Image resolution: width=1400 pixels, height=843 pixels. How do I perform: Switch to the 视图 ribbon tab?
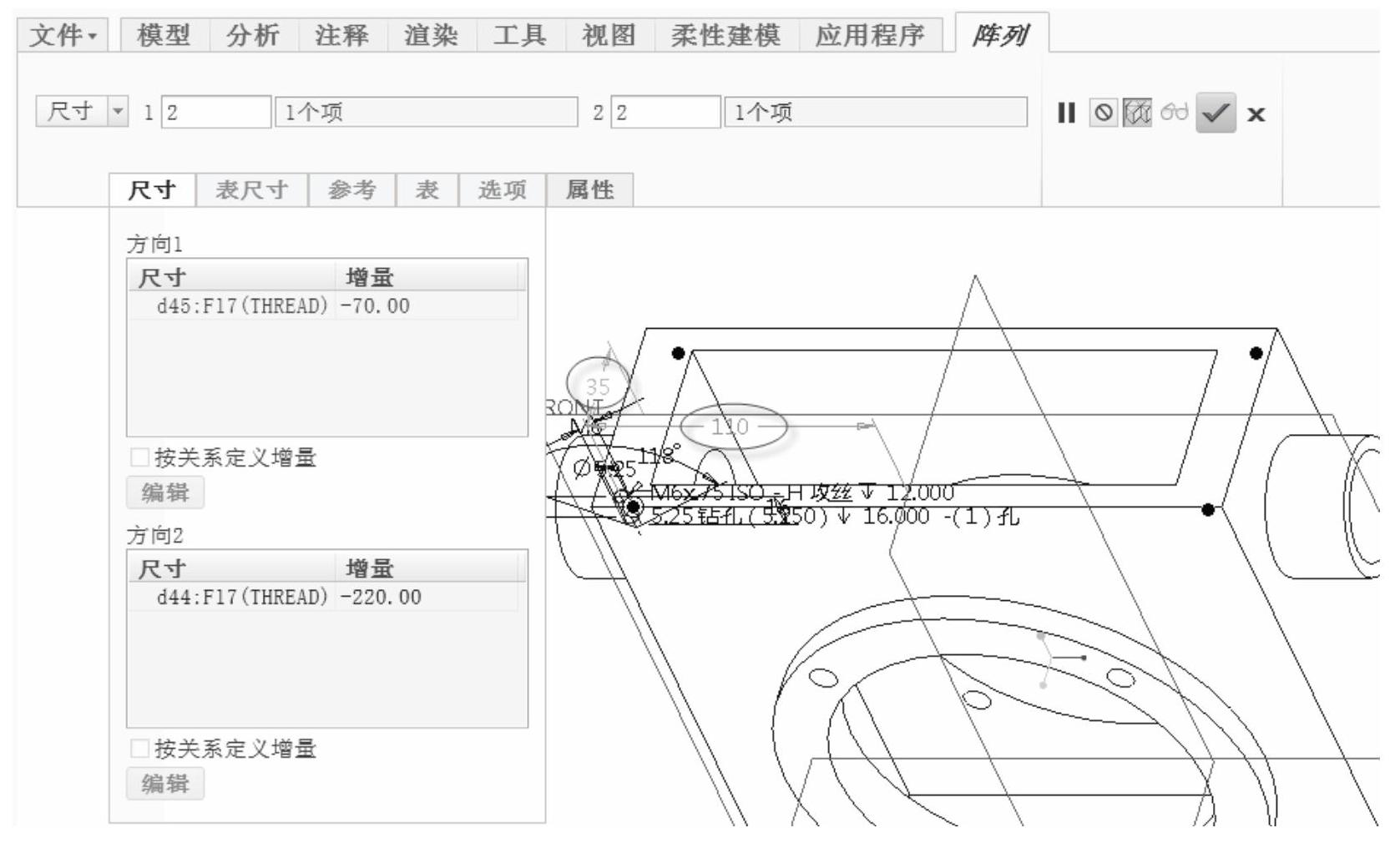609,36
